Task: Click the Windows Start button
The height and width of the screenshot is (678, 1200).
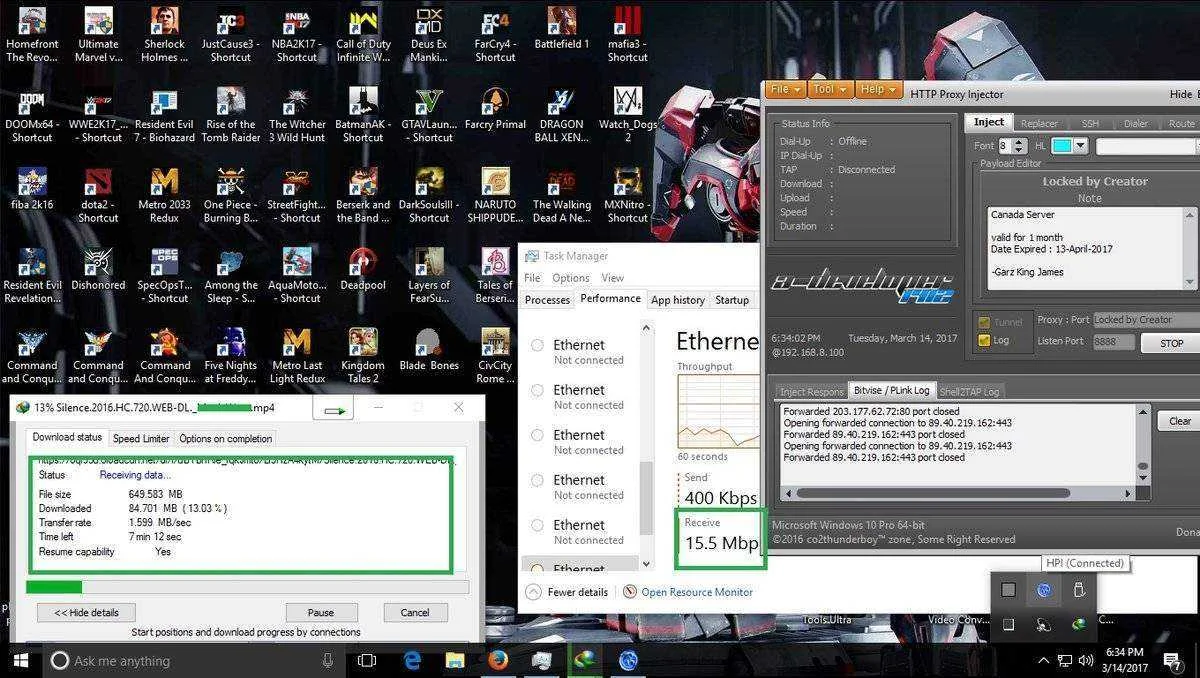Action: (x=20, y=660)
